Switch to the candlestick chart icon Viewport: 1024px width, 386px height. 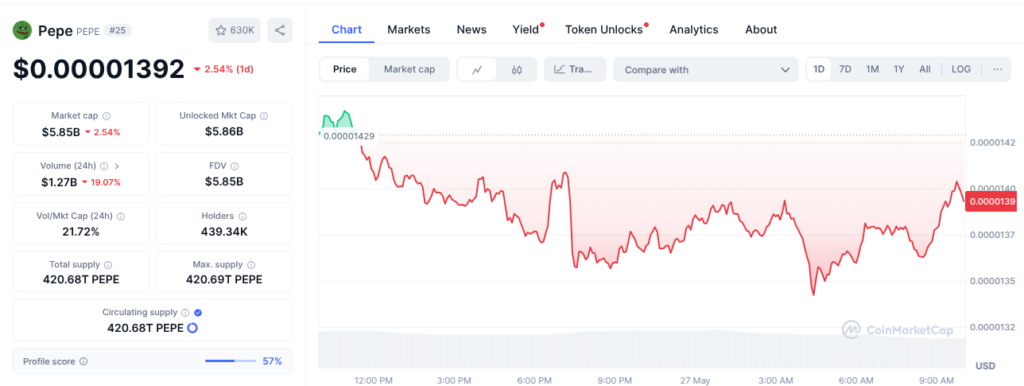click(x=517, y=69)
